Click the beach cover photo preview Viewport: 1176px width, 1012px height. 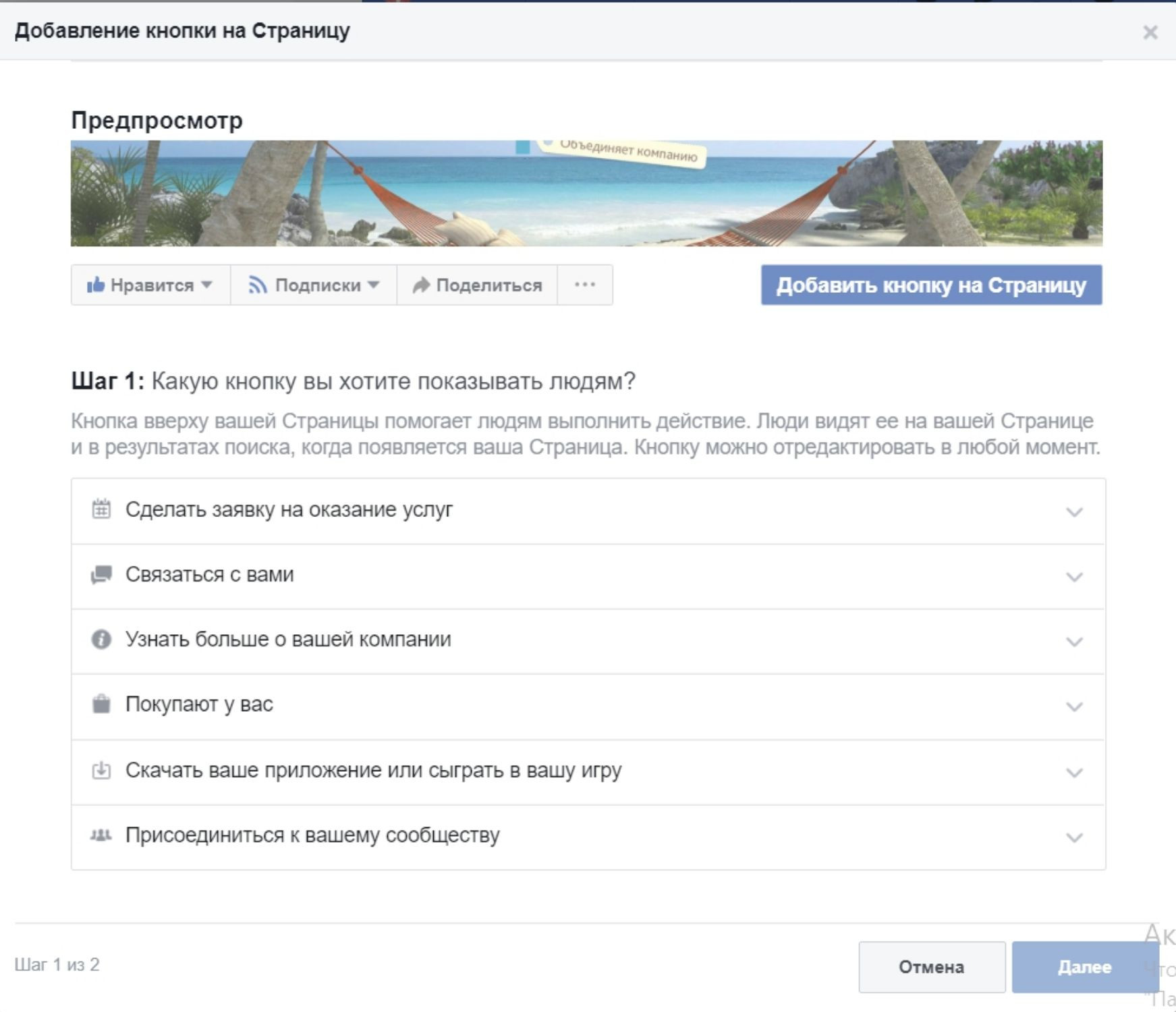tap(586, 193)
